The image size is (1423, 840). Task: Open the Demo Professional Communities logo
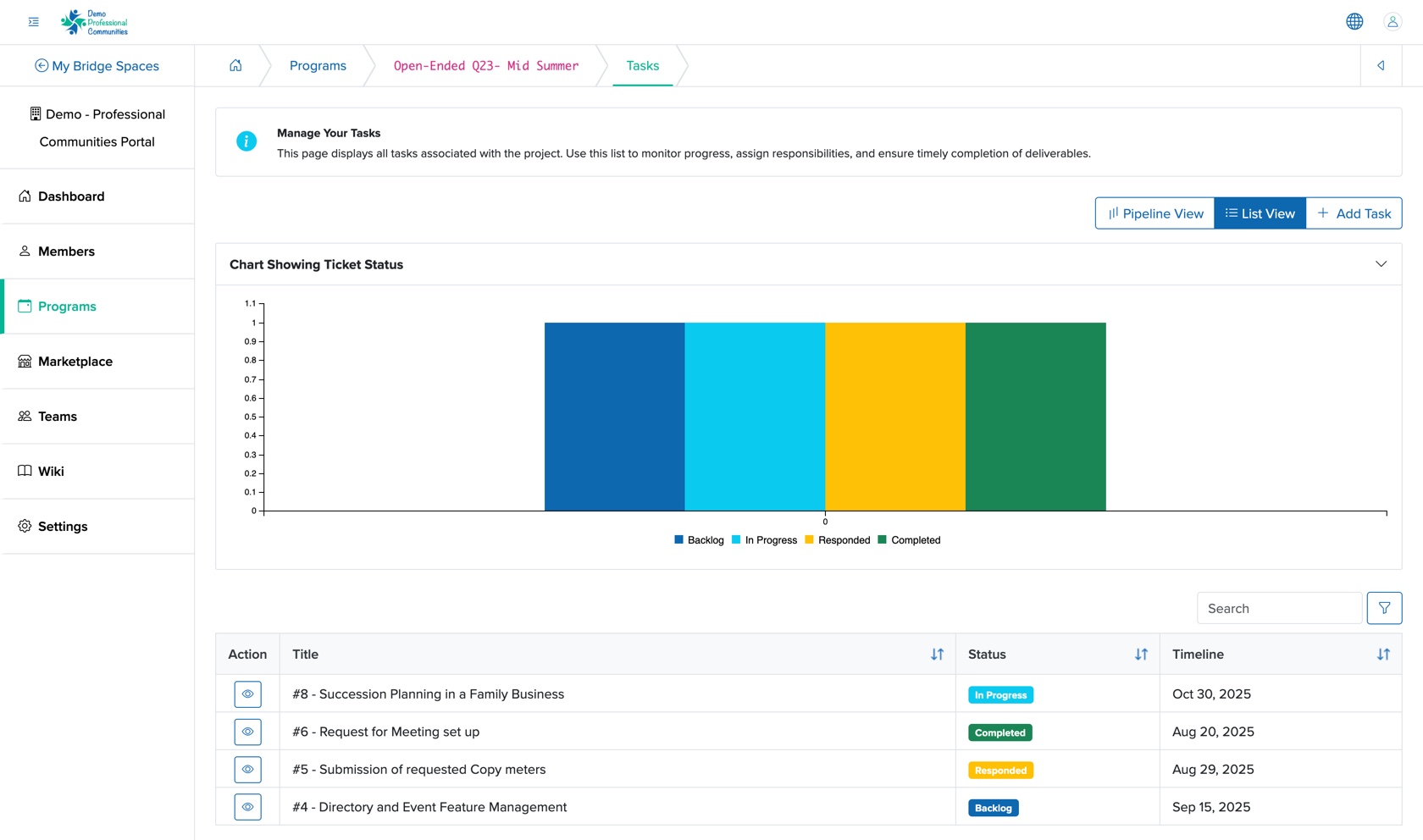[x=94, y=22]
